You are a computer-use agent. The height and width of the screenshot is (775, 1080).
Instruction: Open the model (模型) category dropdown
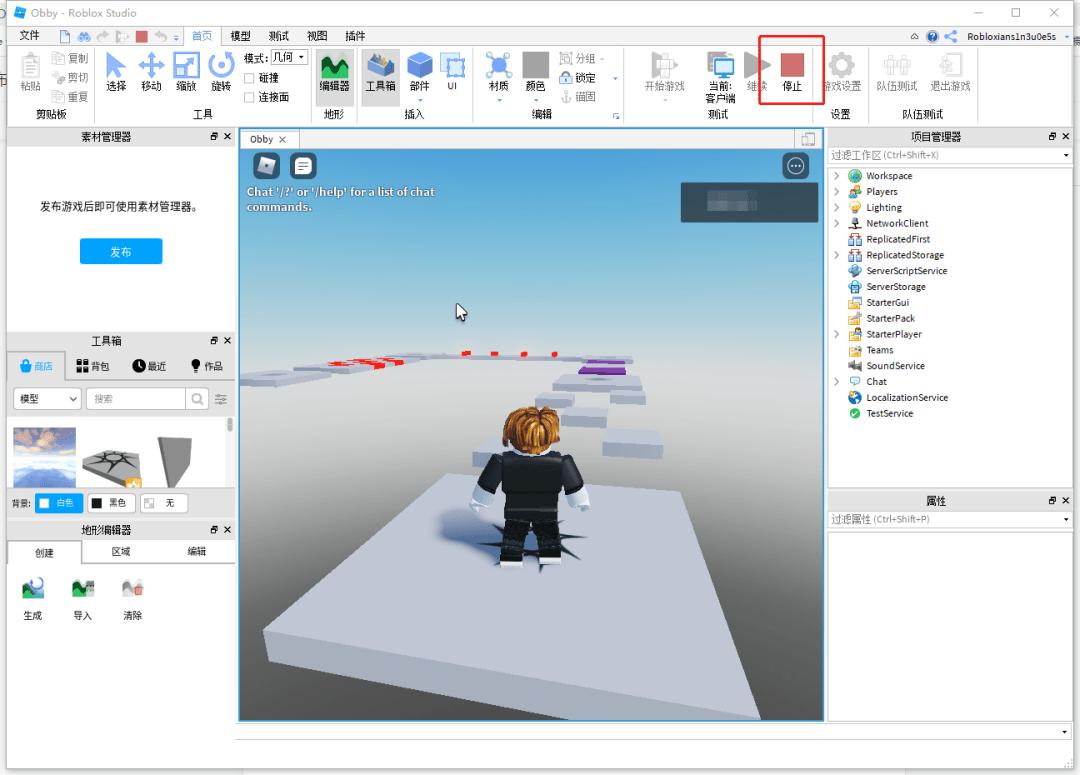(x=46, y=398)
